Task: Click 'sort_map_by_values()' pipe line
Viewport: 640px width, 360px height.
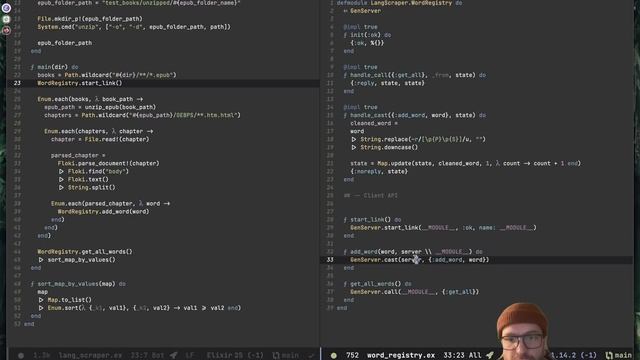Action: [77, 260]
